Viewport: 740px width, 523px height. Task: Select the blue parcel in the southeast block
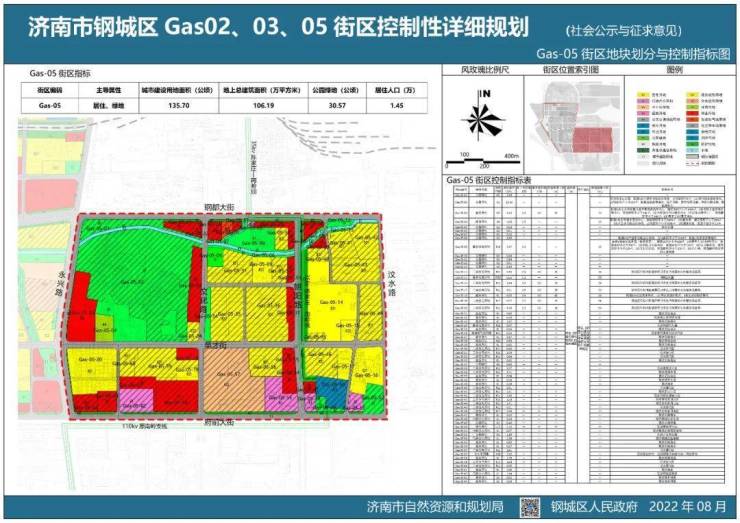(x=332, y=392)
